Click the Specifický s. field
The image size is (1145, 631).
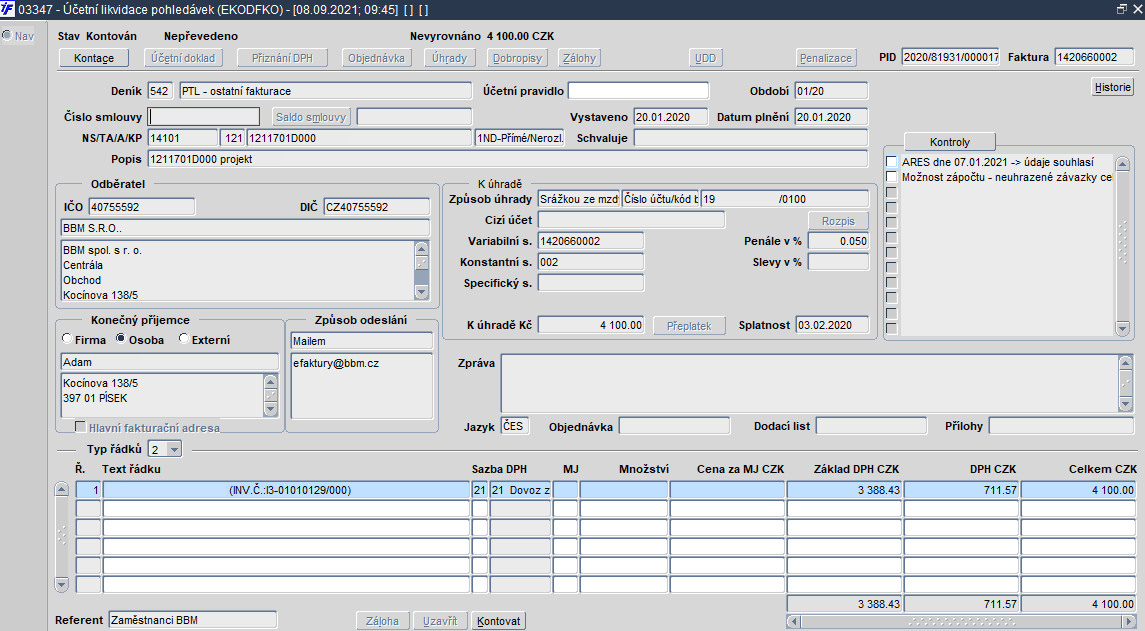(591, 283)
